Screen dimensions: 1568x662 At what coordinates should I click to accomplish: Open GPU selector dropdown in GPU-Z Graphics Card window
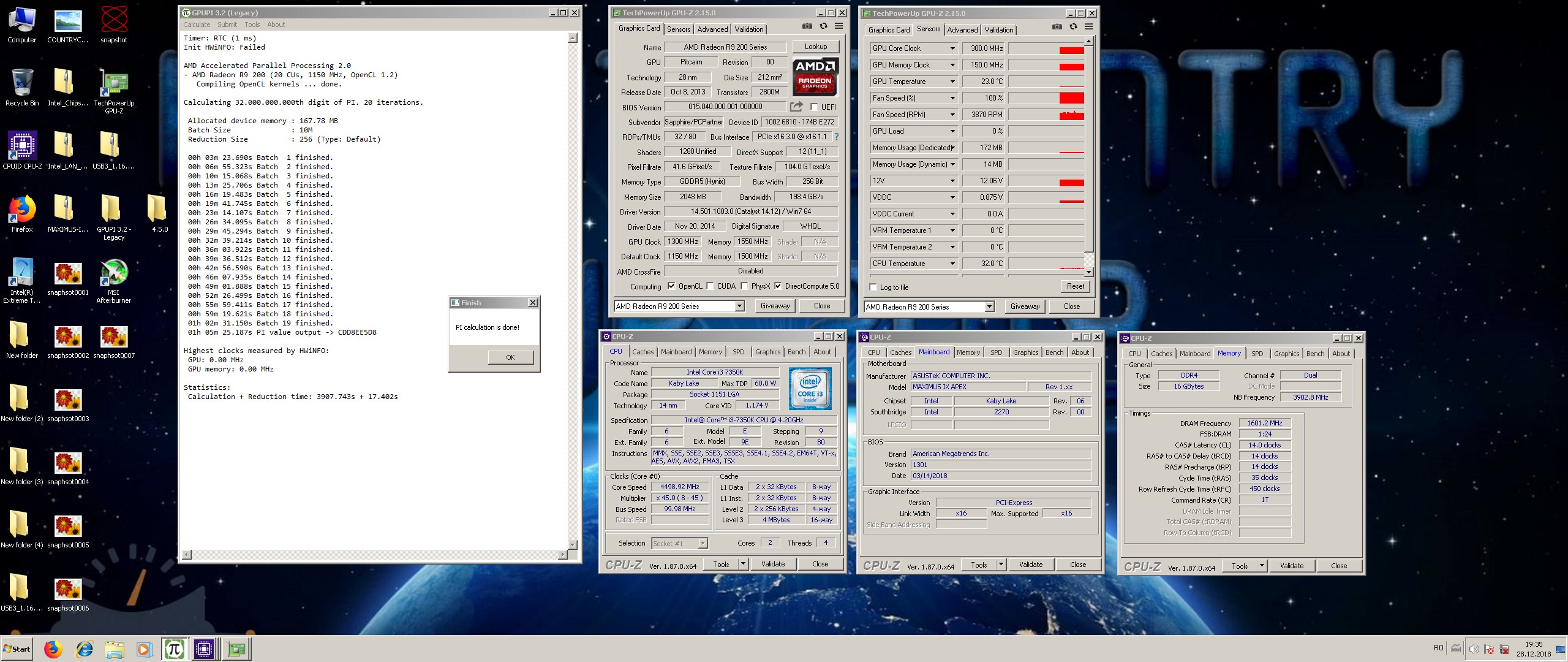coord(740,306)
